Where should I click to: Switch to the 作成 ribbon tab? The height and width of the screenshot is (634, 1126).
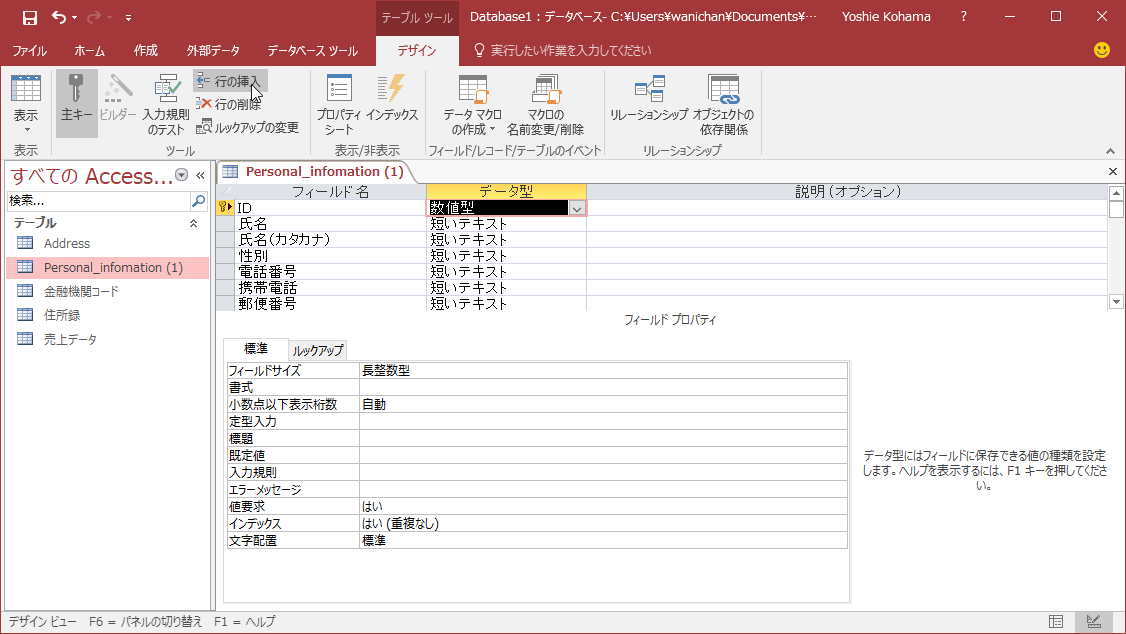(145, 50)
